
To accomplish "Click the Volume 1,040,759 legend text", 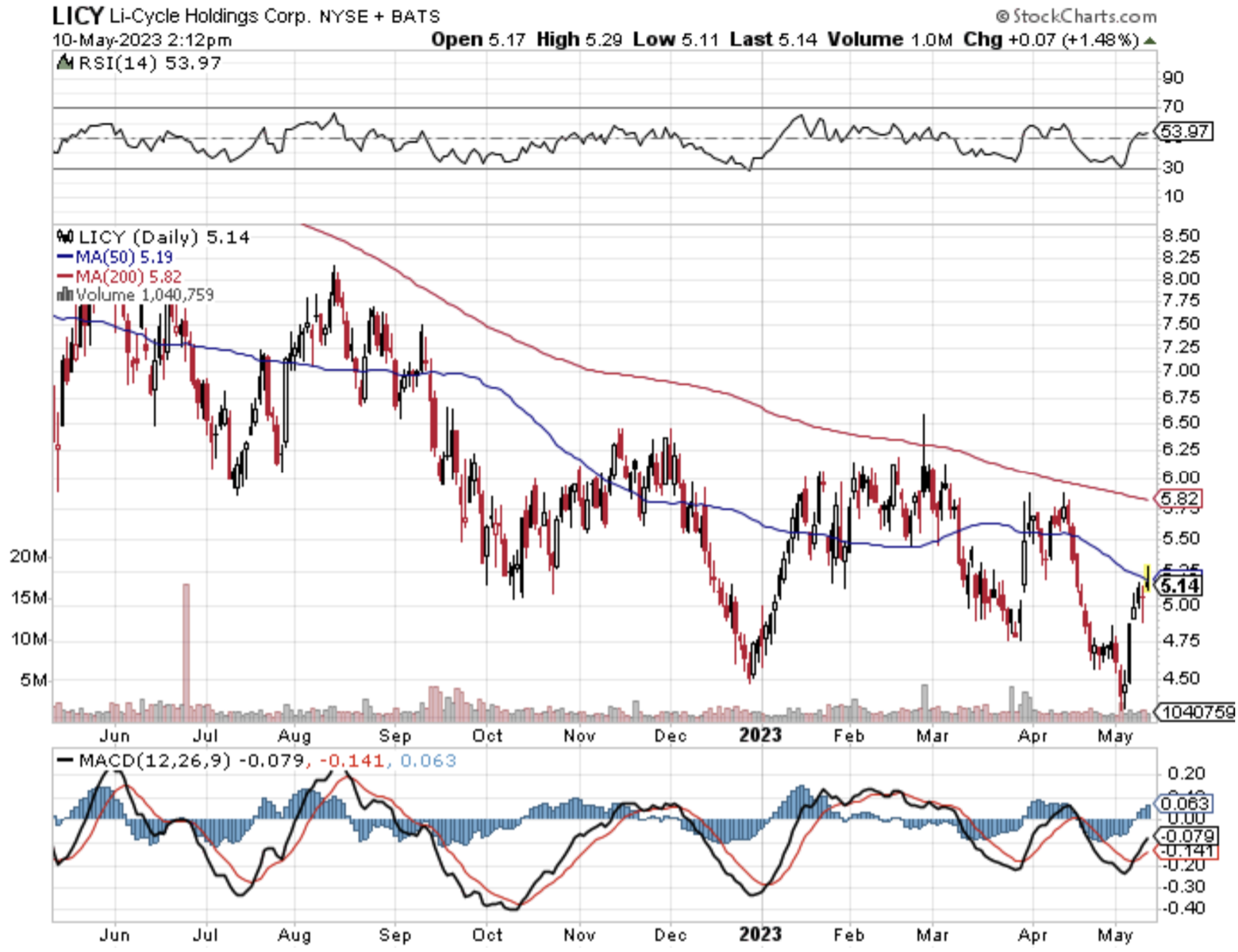I will point(145,294).
